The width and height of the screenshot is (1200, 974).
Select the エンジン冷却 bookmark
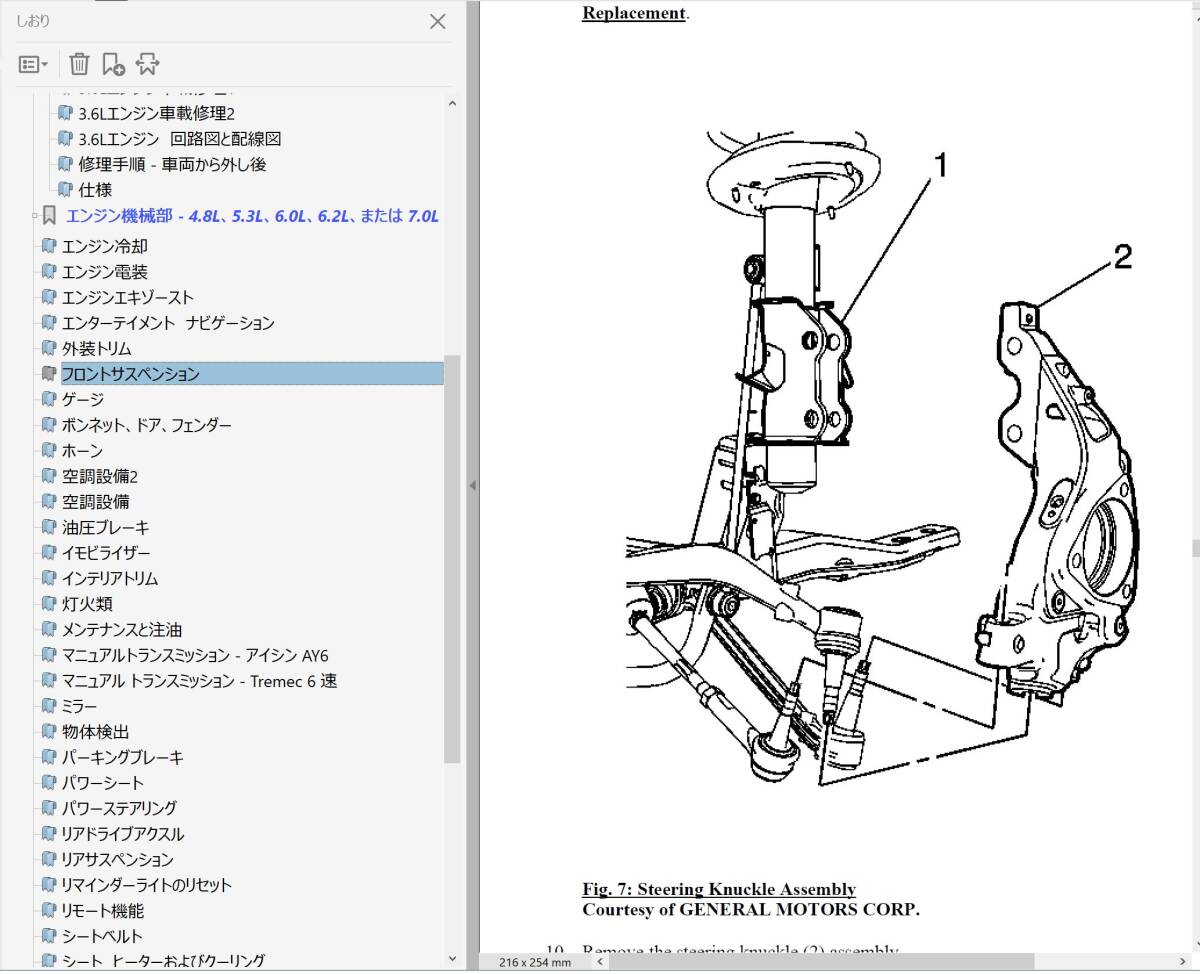point(104,246)
